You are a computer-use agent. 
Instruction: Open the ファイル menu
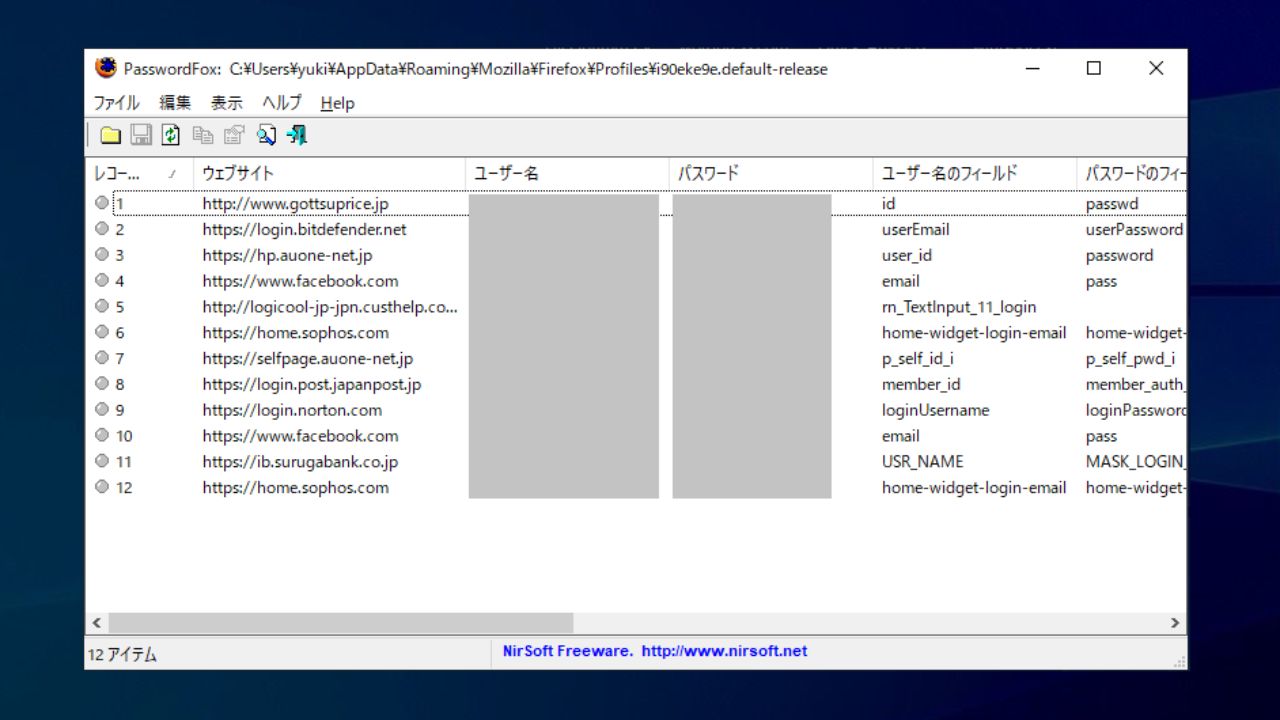click(x=116, y=103)
